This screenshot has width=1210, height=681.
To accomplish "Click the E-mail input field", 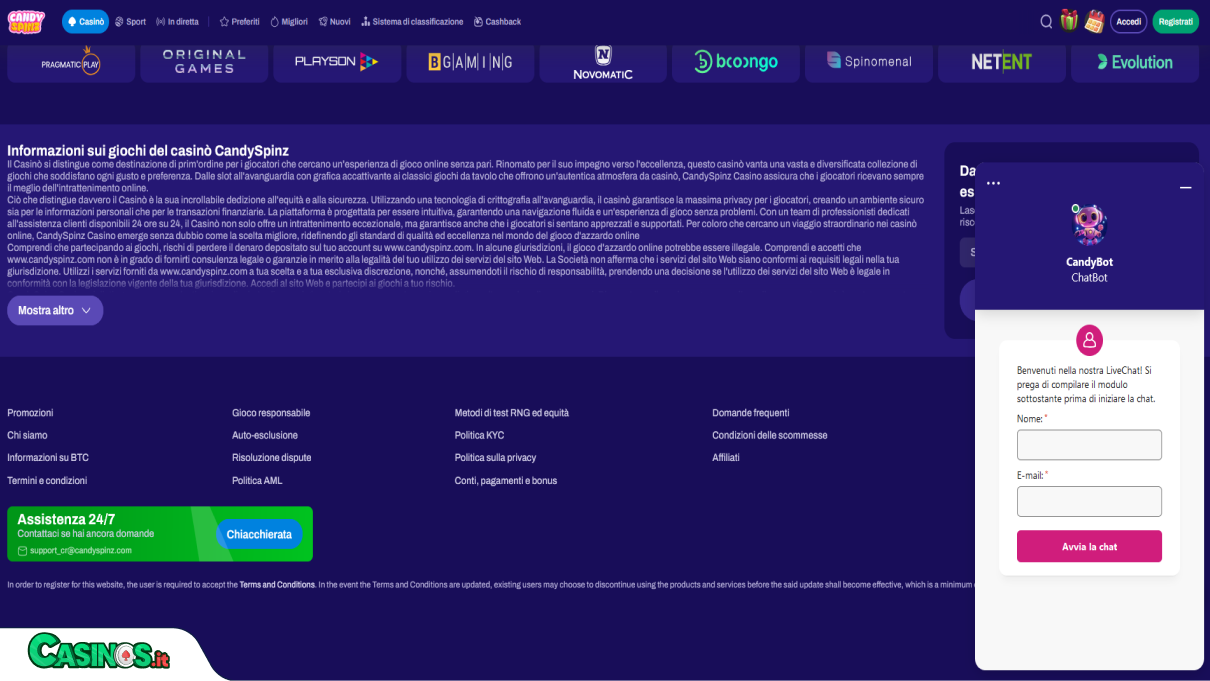I will click(1089, 502).
